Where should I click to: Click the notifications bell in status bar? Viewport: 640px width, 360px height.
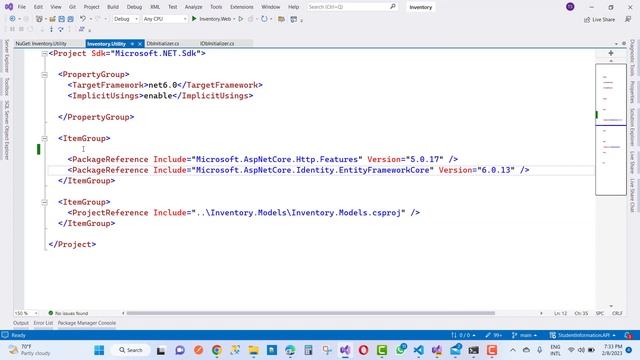pyautogui.click(x=628, y=335)
